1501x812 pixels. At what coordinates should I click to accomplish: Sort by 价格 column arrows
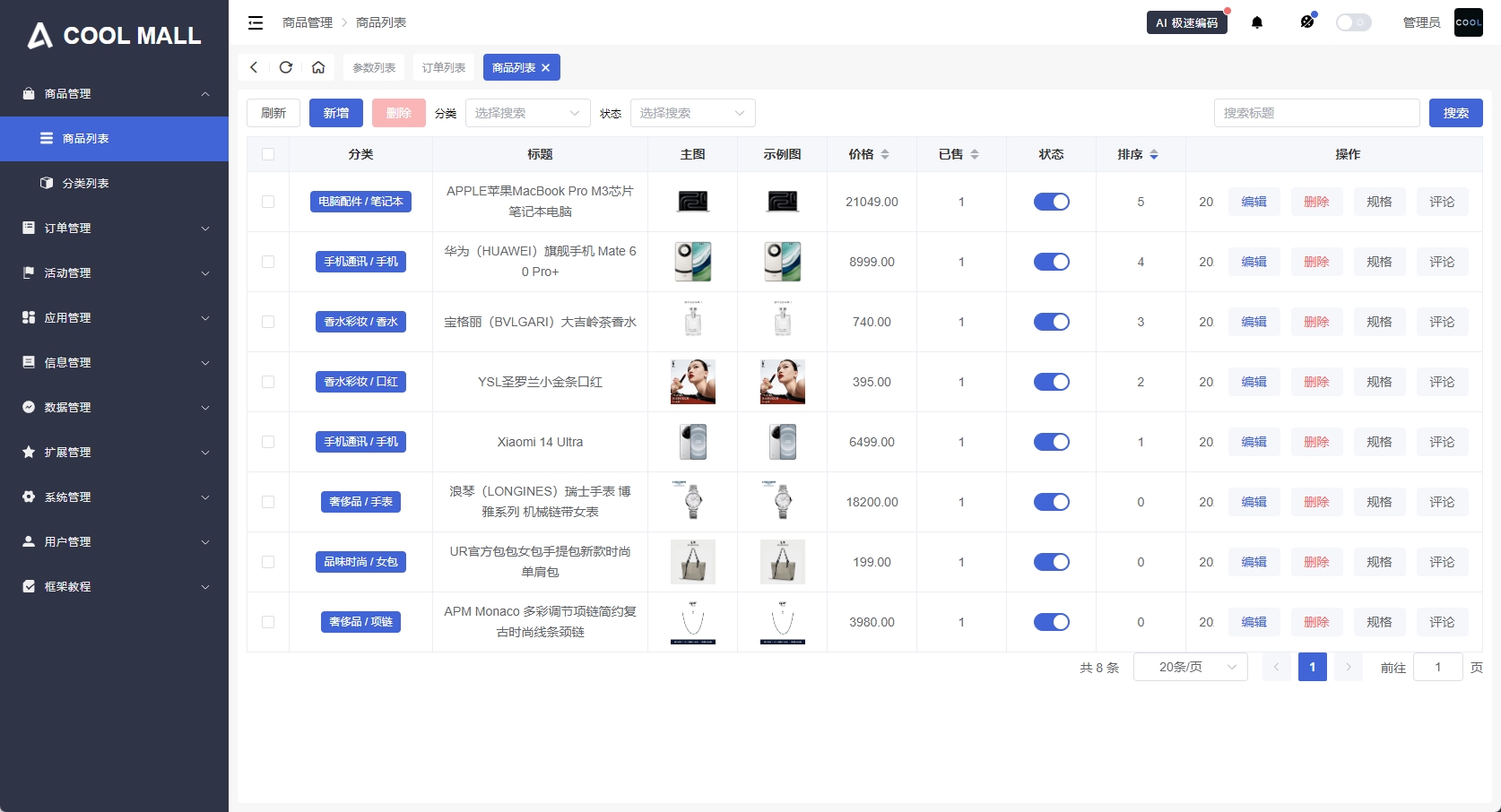[885, 154]
